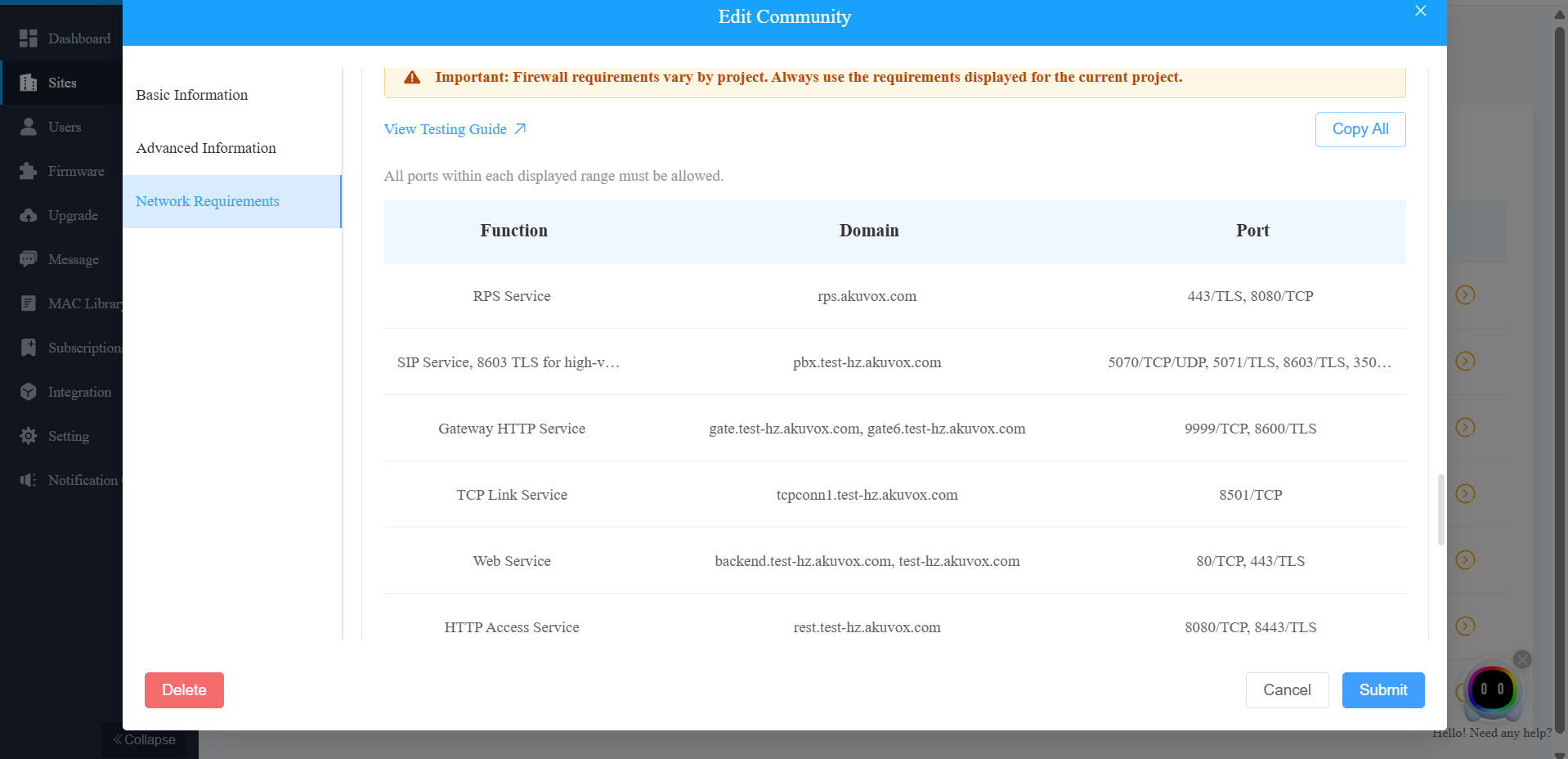Viewport: 1568px width, 759px height.
Task: Copy all network requirements
Action: (x=1360, y=129)
